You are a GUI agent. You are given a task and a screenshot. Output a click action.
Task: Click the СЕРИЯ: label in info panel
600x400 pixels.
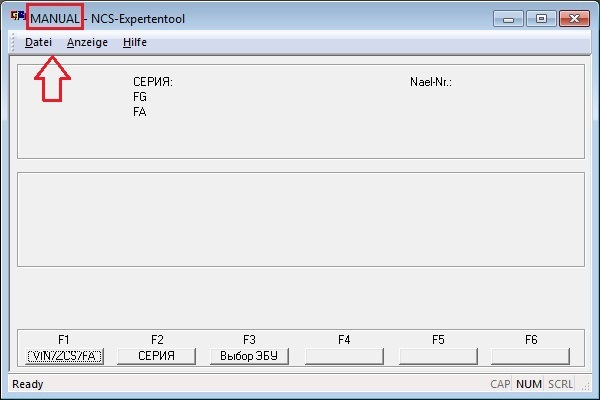tap(153, 82)
